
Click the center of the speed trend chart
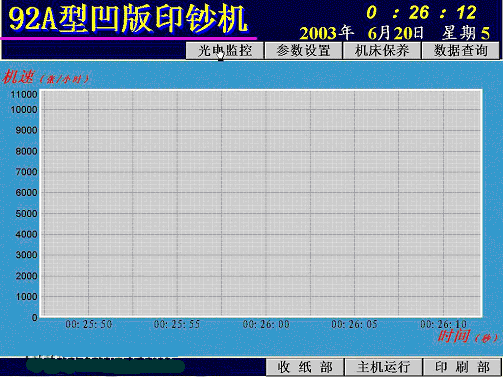[261, 203]
